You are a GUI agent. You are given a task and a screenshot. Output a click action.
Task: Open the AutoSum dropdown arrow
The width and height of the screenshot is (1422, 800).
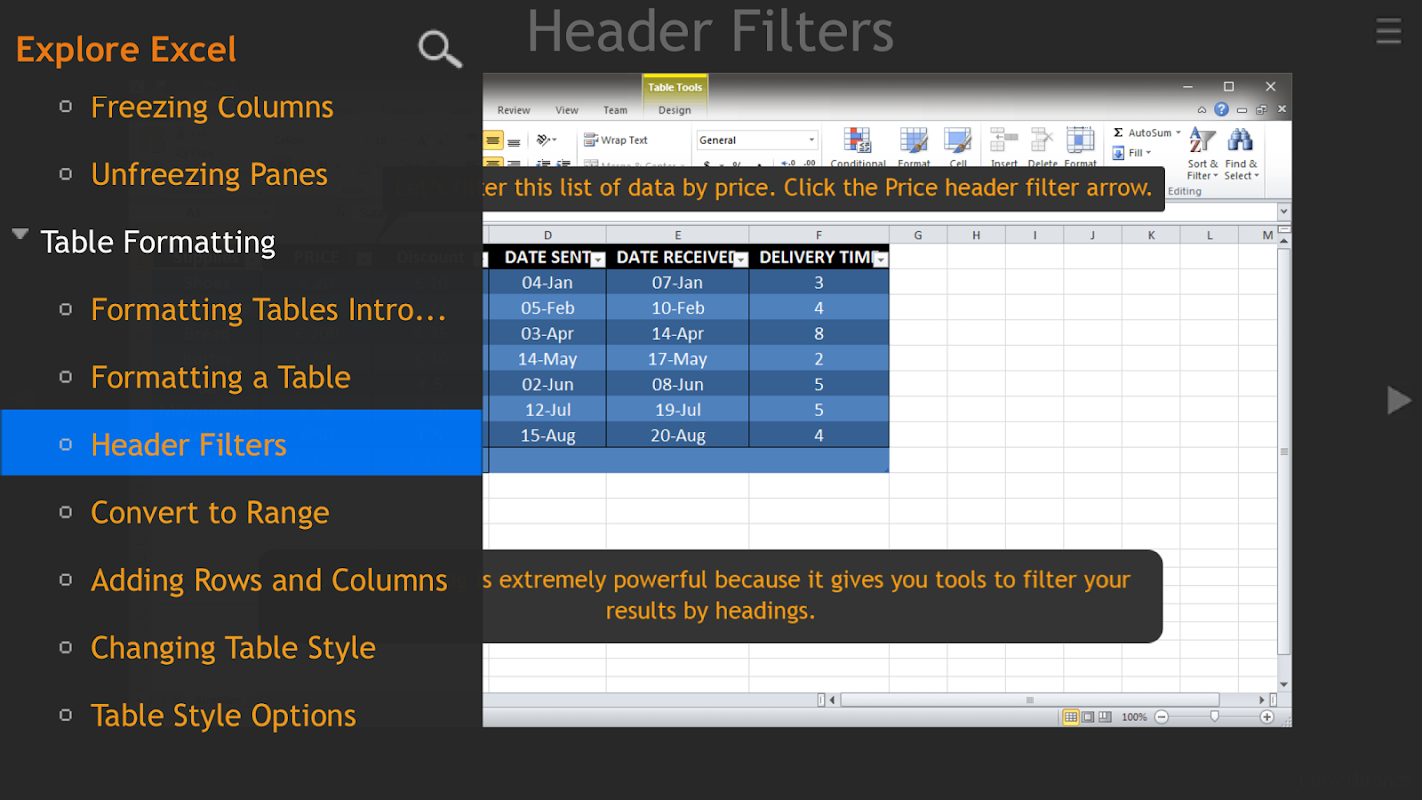click(x=1178, y=133)
